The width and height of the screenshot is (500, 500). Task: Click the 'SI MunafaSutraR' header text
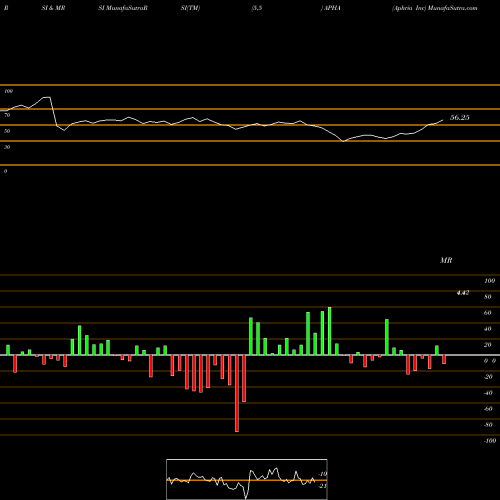(123, 8)
